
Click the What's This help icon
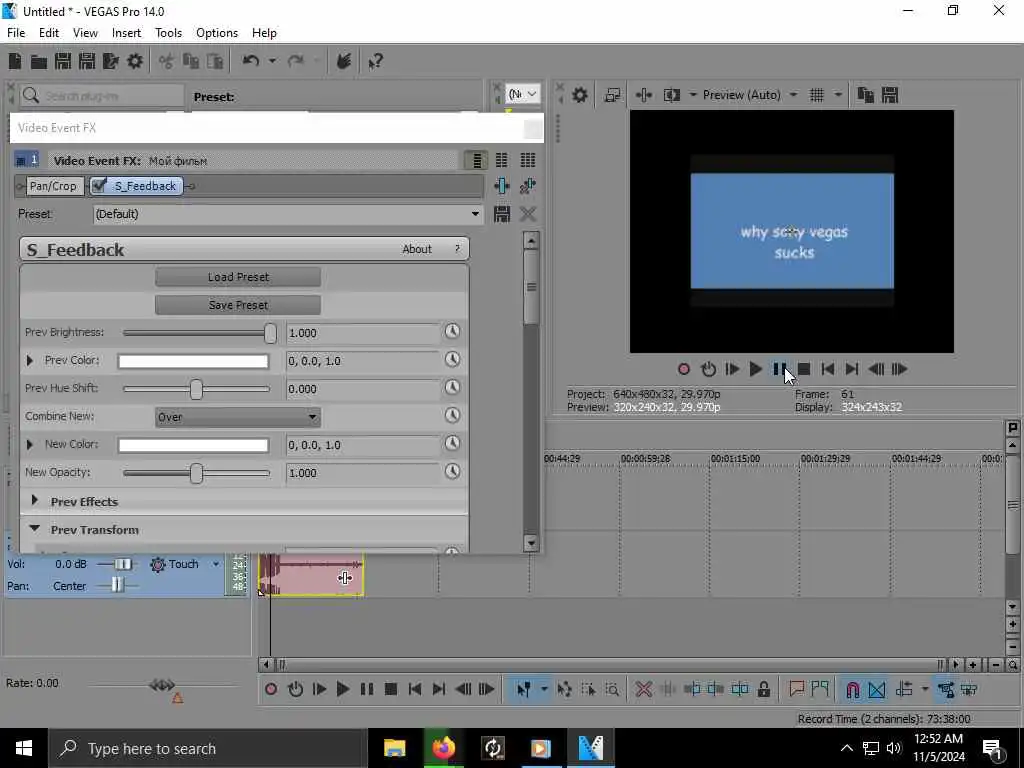pos(375,61)
